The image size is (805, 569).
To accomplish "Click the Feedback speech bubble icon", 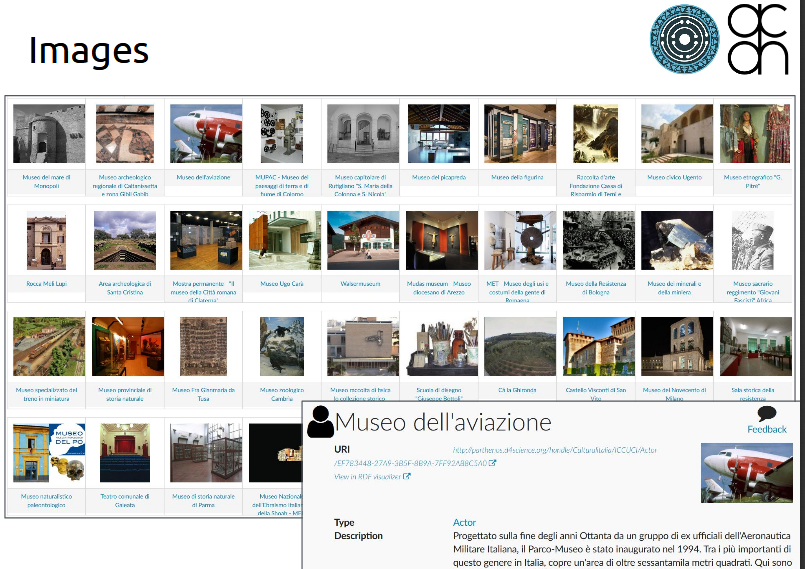I will click(x=767, y=413).
